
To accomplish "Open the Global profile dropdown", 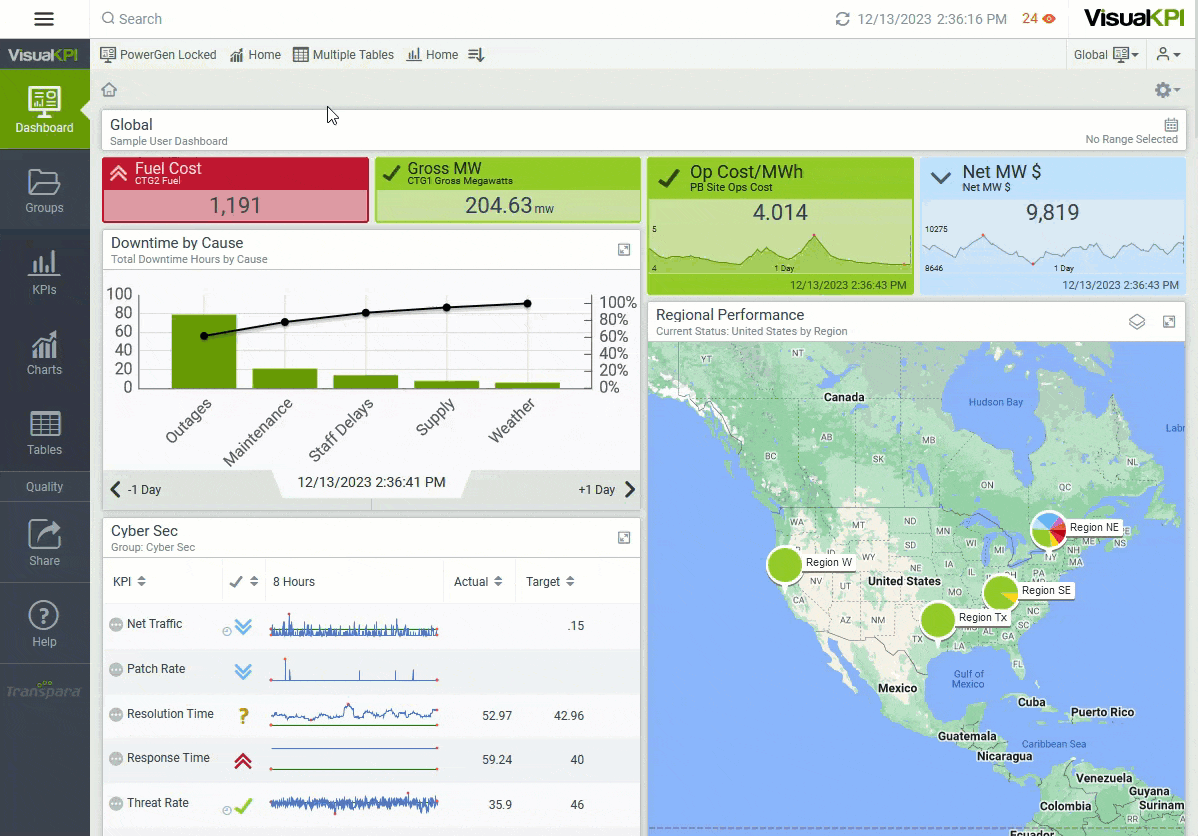I will 1106,55.
